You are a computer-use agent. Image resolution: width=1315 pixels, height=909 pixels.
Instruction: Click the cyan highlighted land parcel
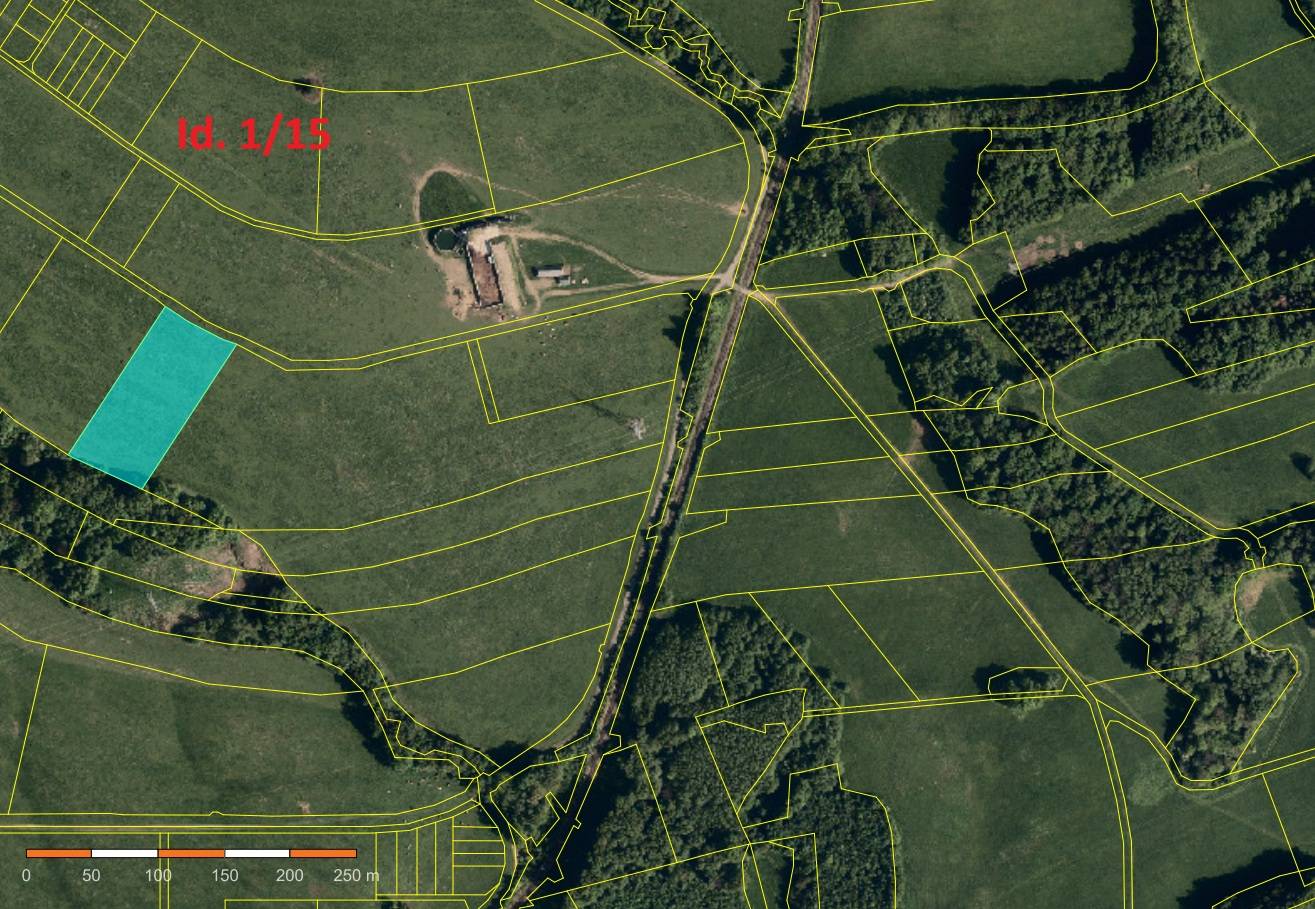(152, 397)
